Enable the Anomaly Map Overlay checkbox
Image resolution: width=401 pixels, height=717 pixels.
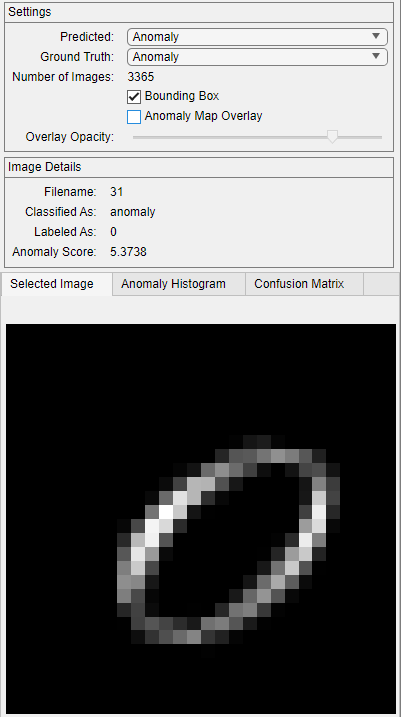coord(134,117)
